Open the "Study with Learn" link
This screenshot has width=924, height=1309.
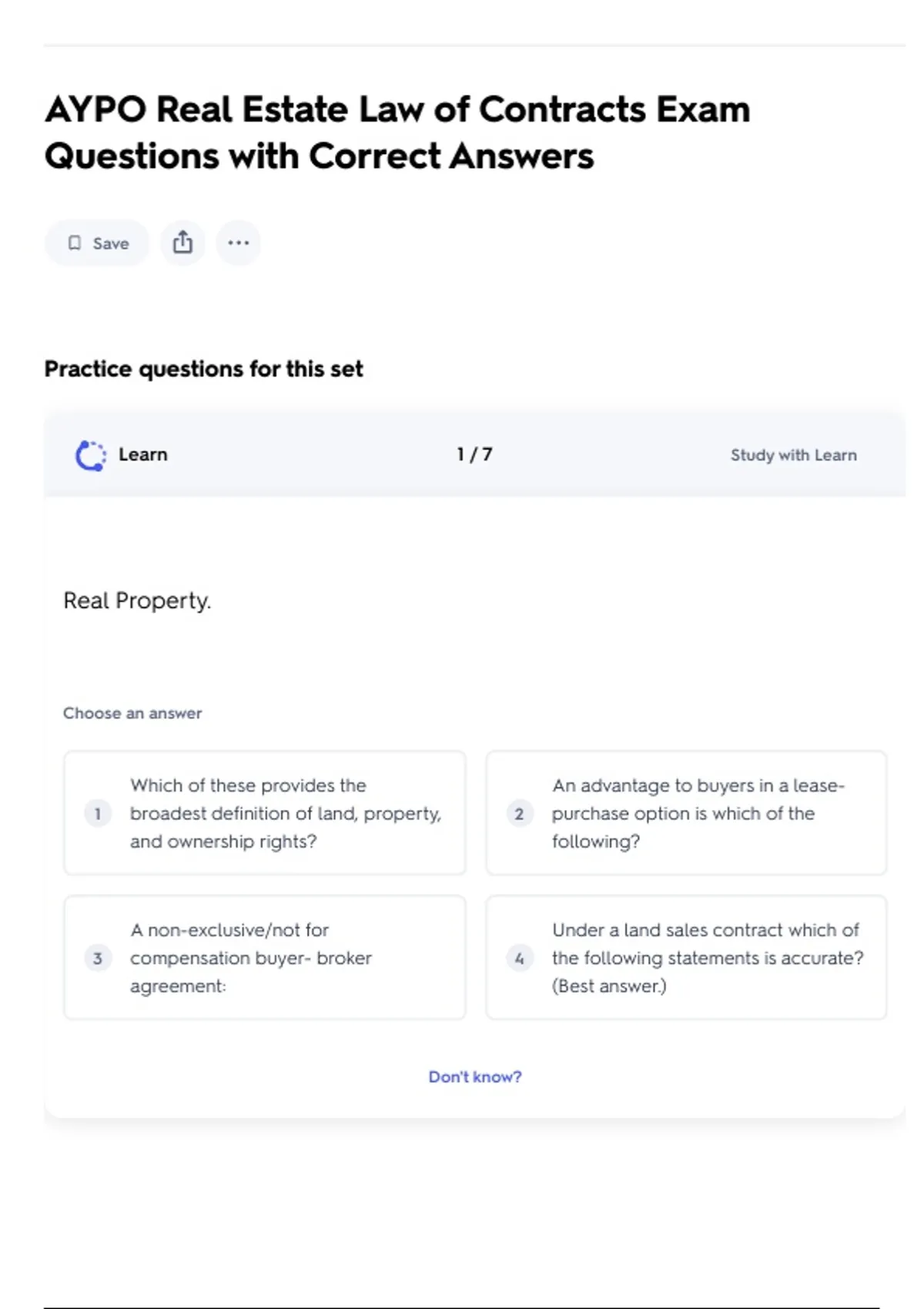793,455
